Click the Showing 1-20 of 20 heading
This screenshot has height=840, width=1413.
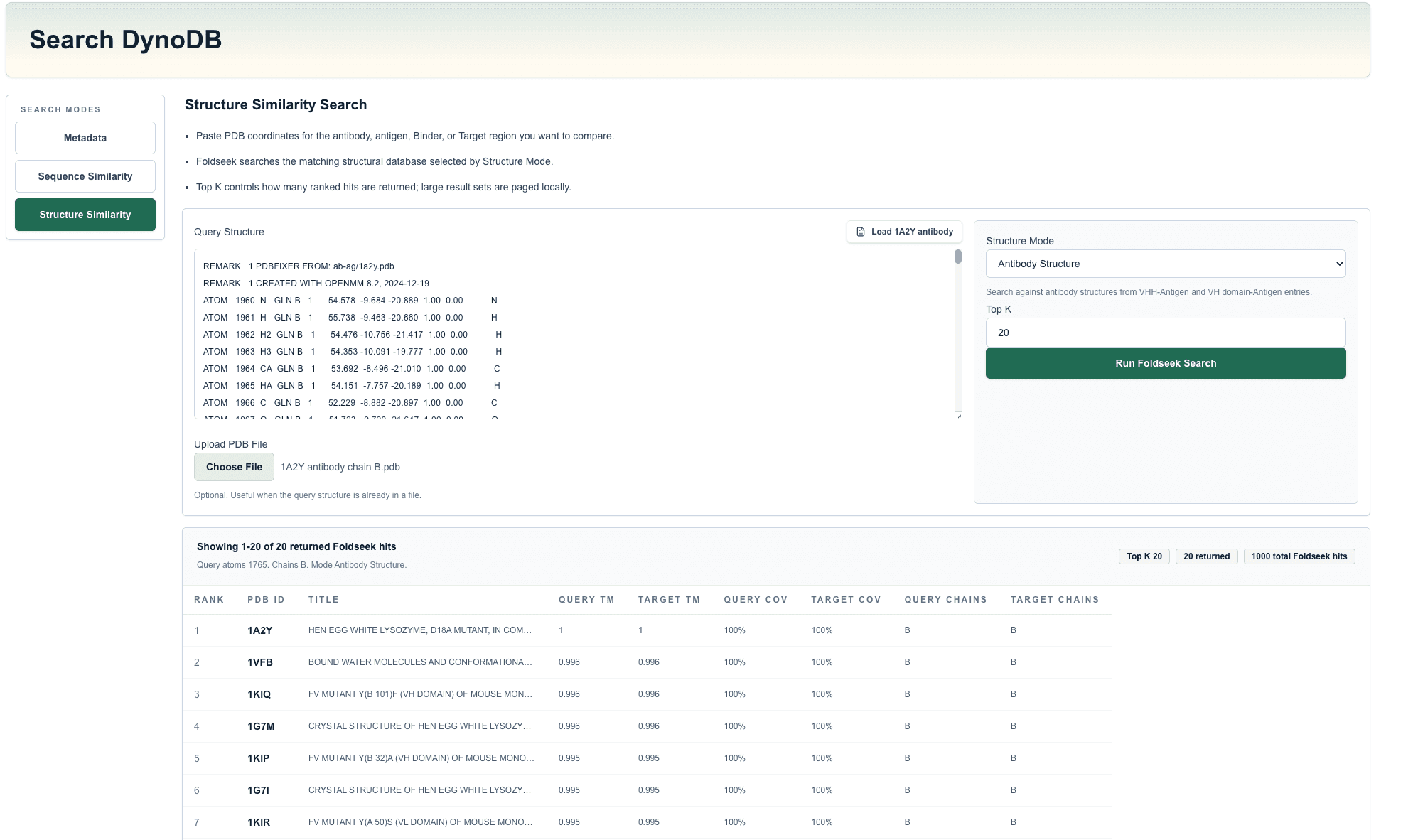pos(296,546)
